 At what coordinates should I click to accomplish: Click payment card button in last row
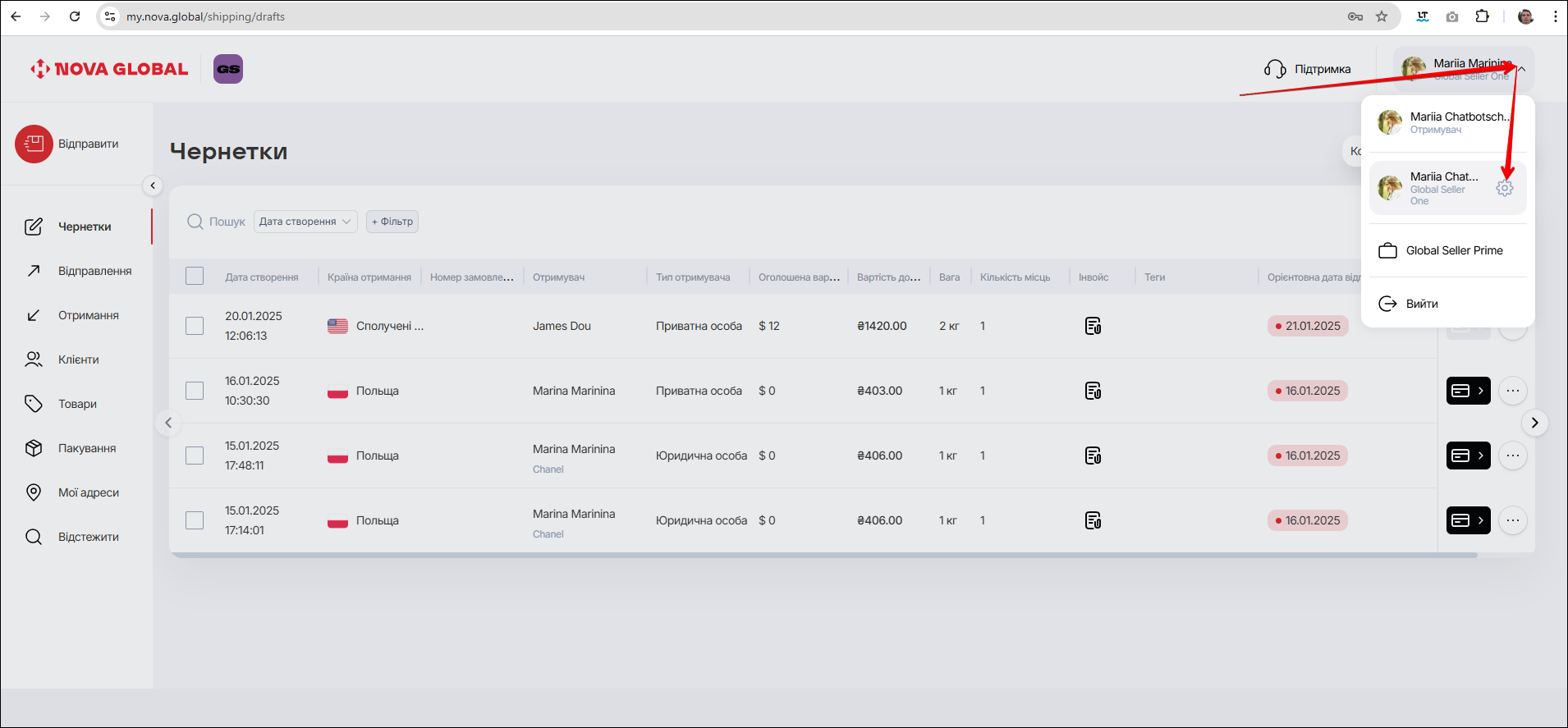1467,520
